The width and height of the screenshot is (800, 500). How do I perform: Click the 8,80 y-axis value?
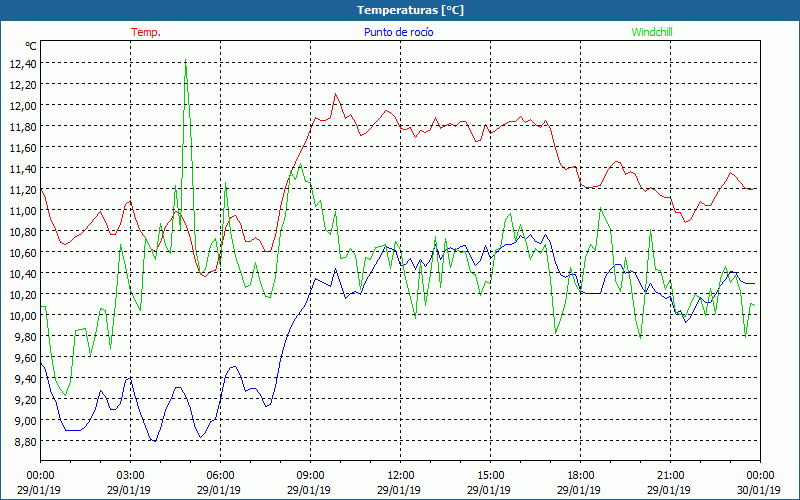click(26, 441)
